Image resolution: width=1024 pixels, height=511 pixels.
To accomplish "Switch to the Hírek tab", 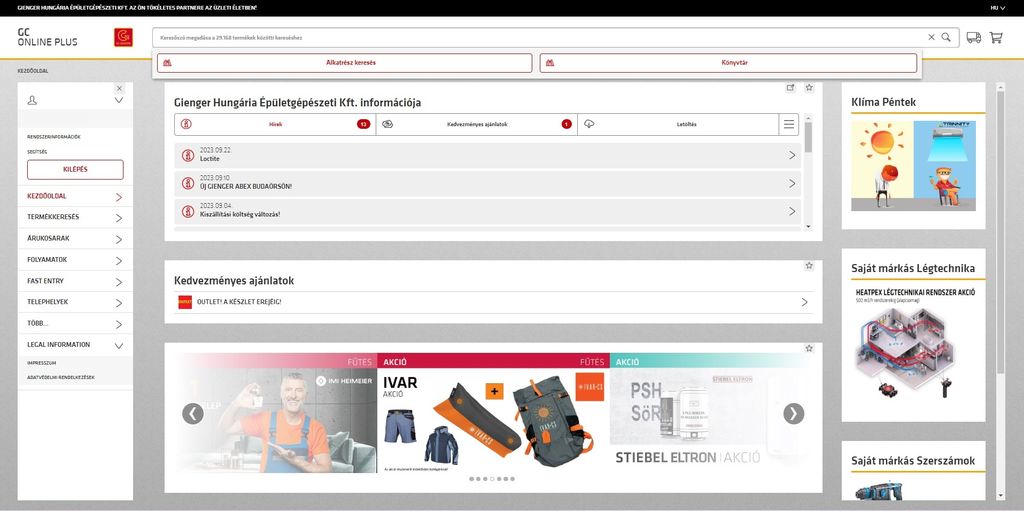I will (275, 124).
